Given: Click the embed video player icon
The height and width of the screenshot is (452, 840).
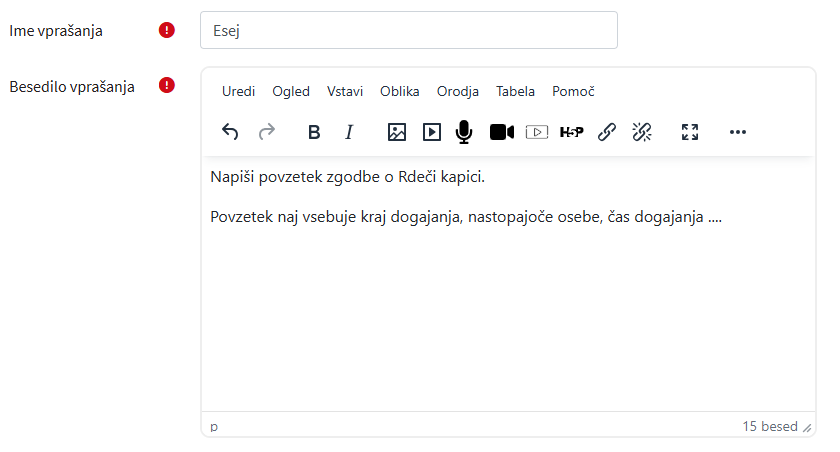Looking at the screenshot, I should pos(537,132).
